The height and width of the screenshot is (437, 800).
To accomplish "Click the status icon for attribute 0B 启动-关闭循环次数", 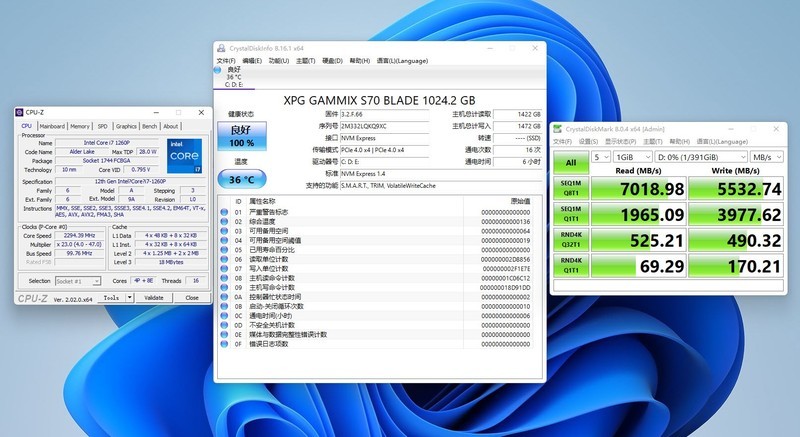I will [x=224, y=306].
